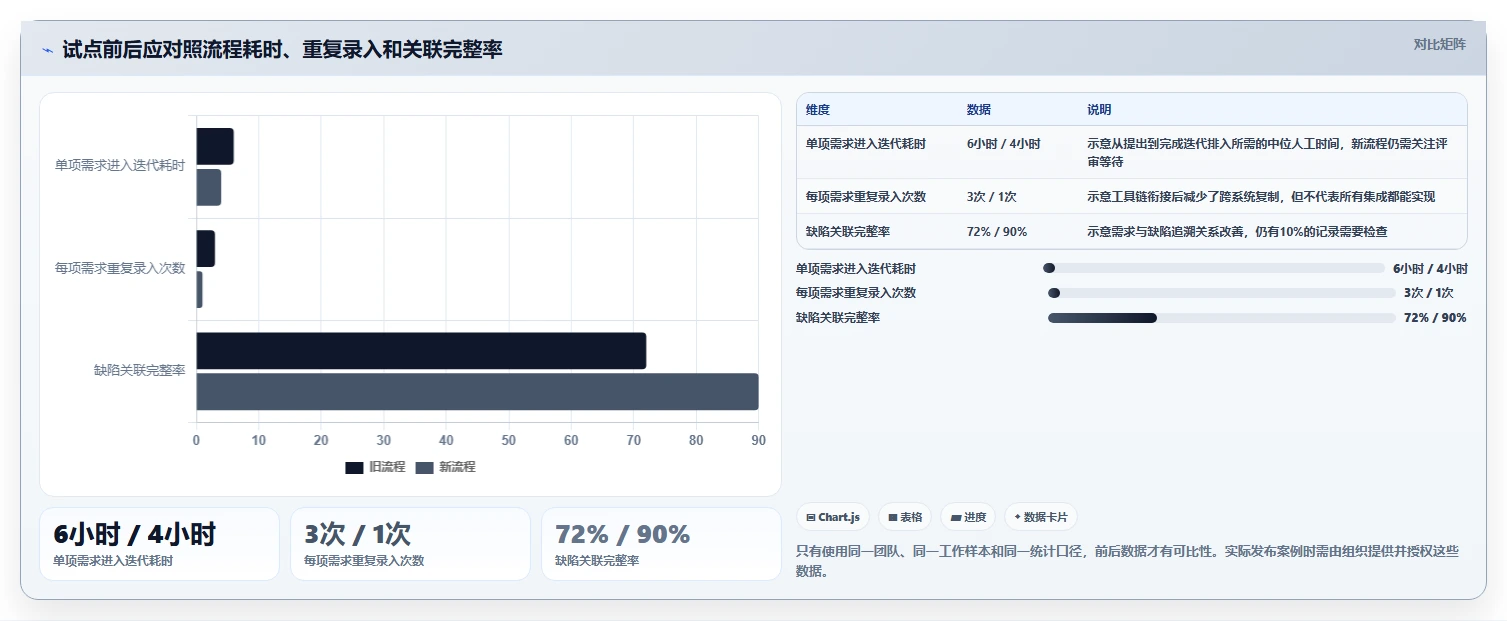Screen dimensions: 1507x621
Task: Click the dark 旧流程 legend swatch
Action: [x=354, y=468]
